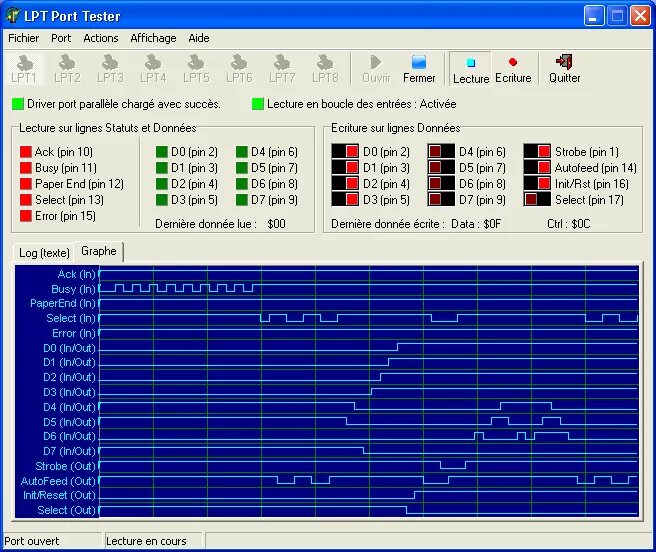
Task: Toggle the Init/Rst (pin 16) switch
Action: 537,183
